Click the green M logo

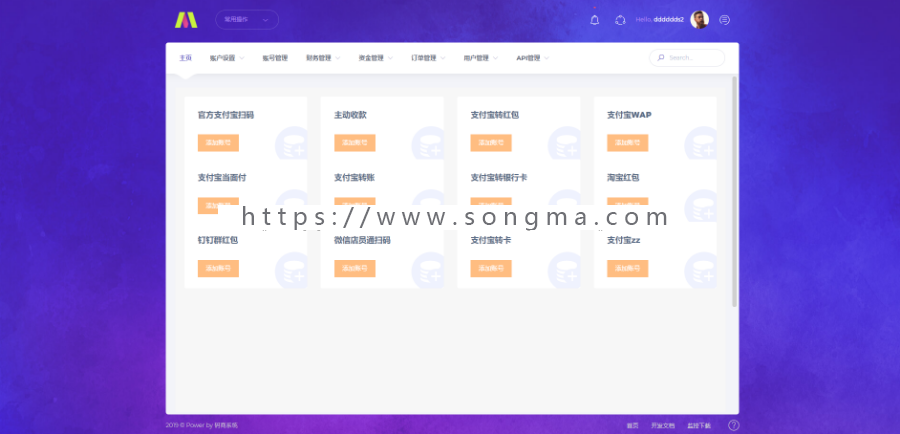(186, 20)
